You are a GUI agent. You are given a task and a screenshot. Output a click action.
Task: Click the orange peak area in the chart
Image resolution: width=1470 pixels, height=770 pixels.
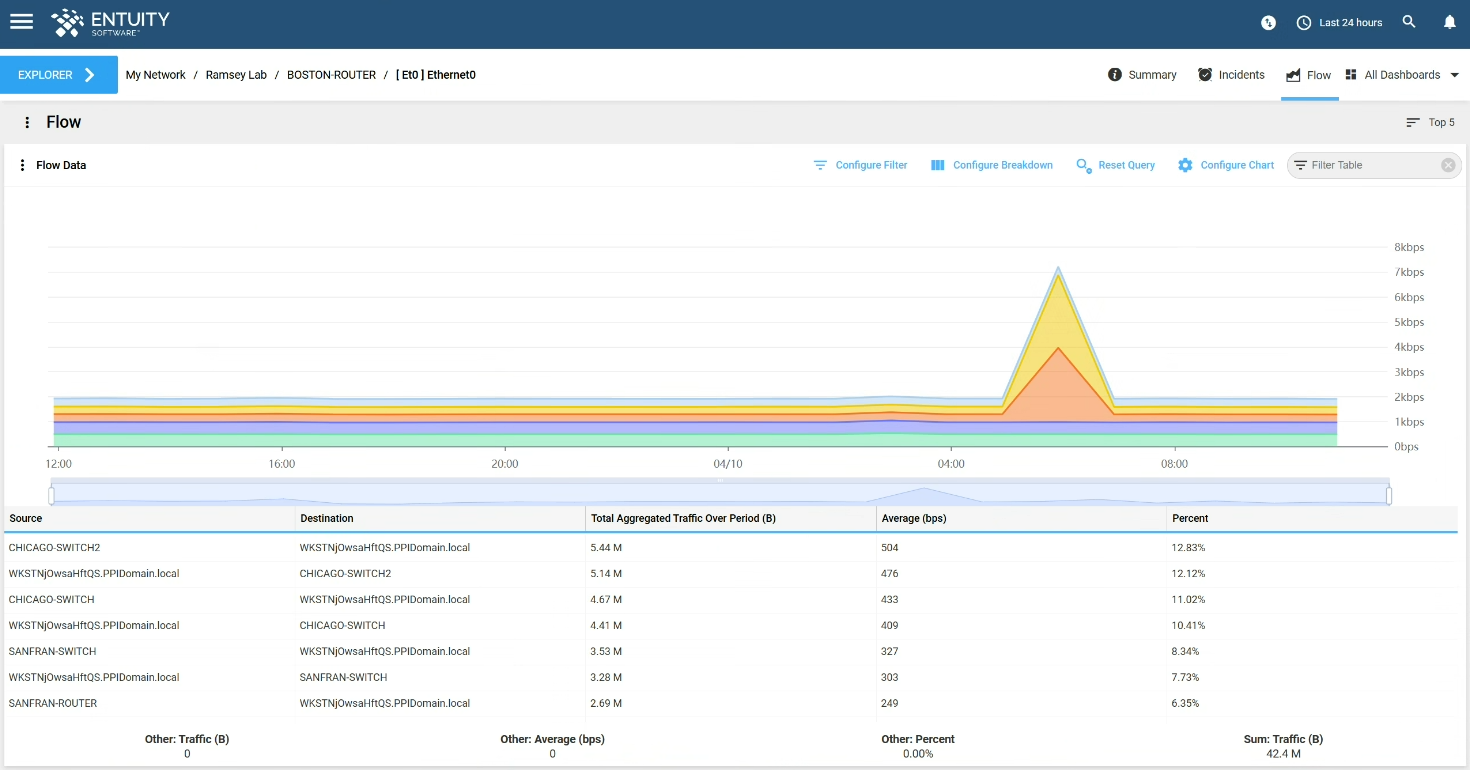(x=1058, y=390)
